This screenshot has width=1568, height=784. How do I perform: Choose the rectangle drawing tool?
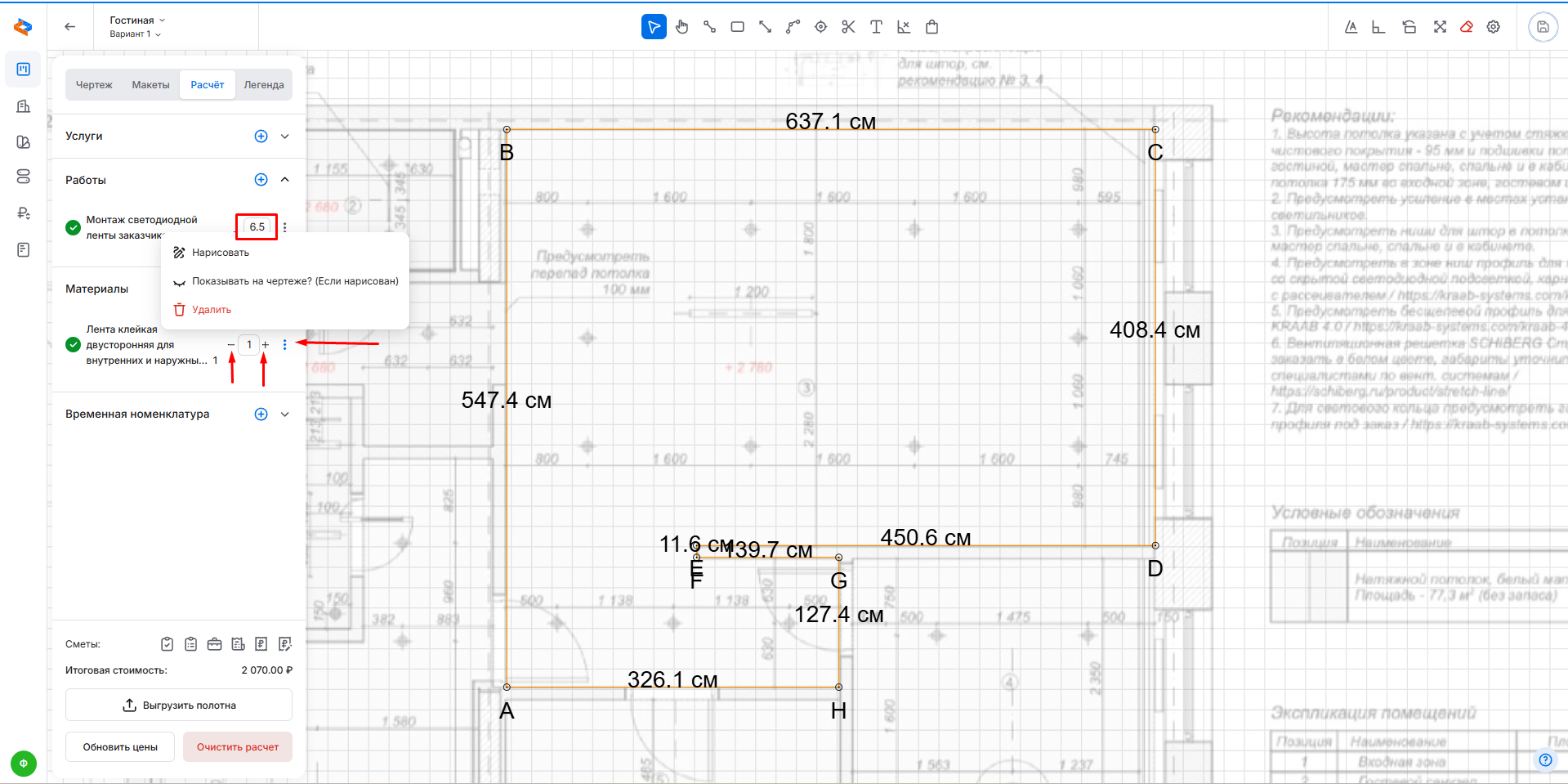pyautogui.click(x=737, y=27)
